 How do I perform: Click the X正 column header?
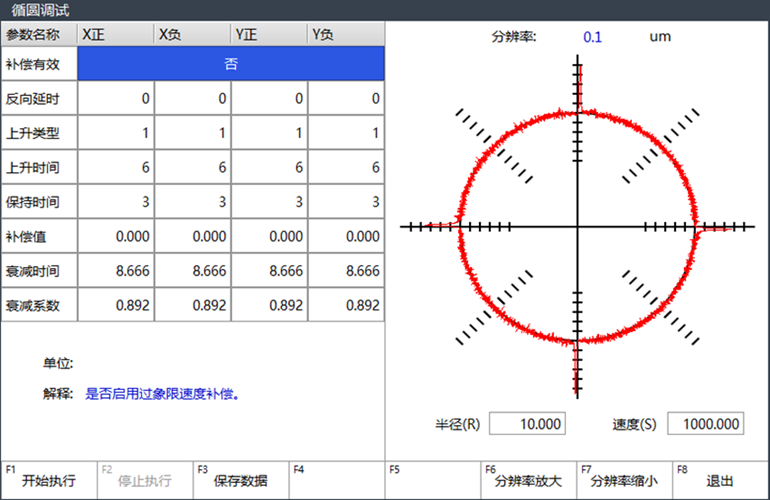(x=116, y=34)
